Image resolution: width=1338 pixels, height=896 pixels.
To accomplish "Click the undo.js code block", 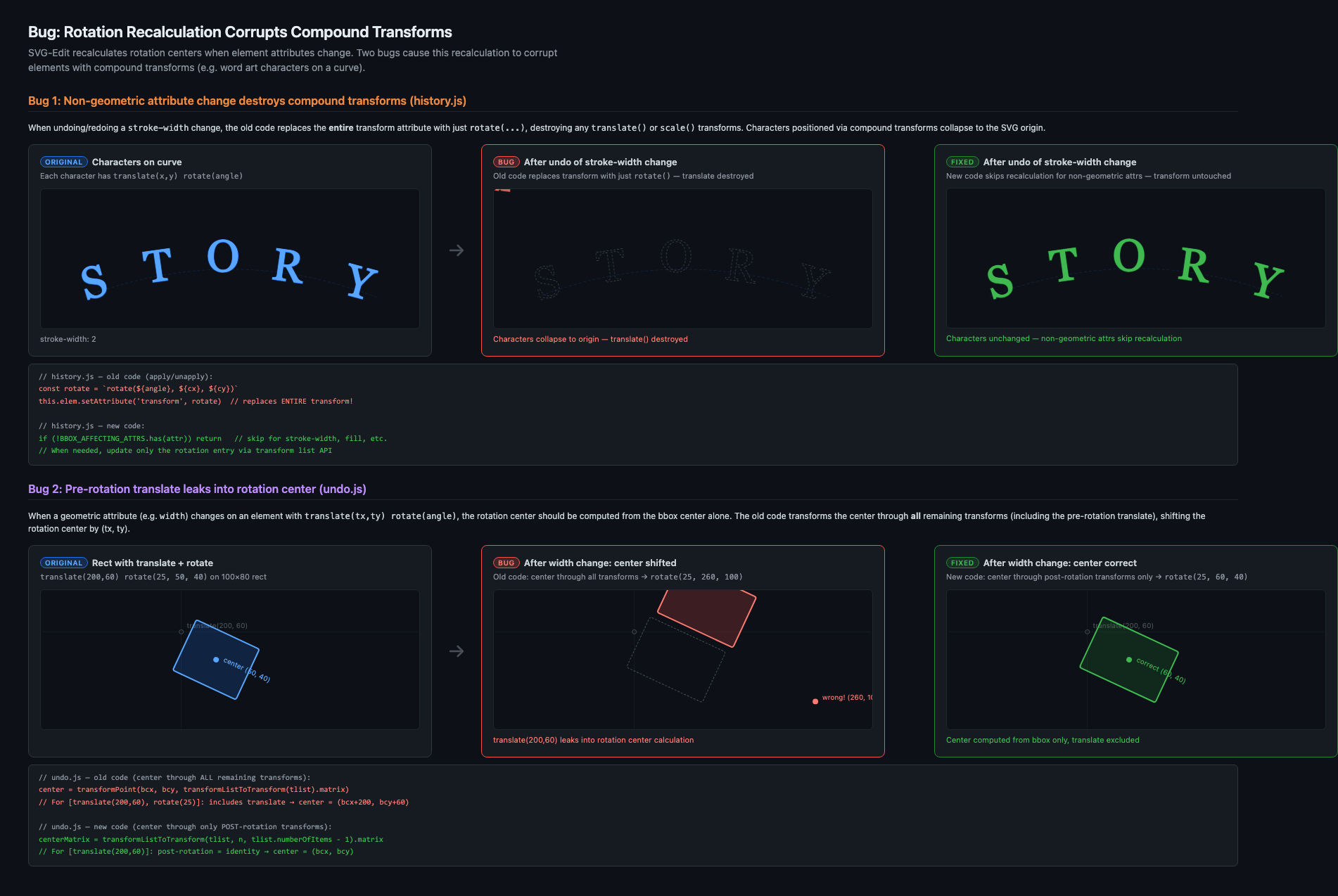I will pos(632,815).
